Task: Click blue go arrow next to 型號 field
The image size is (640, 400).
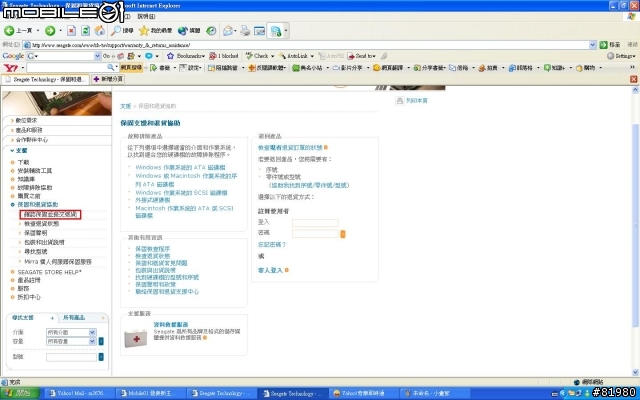Action: click(x=101, y=357)
